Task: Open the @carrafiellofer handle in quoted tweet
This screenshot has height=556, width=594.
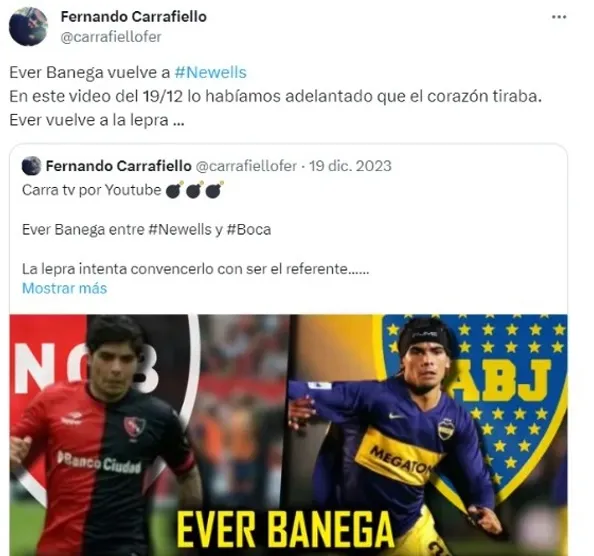Action: click(x=246, y=166)
